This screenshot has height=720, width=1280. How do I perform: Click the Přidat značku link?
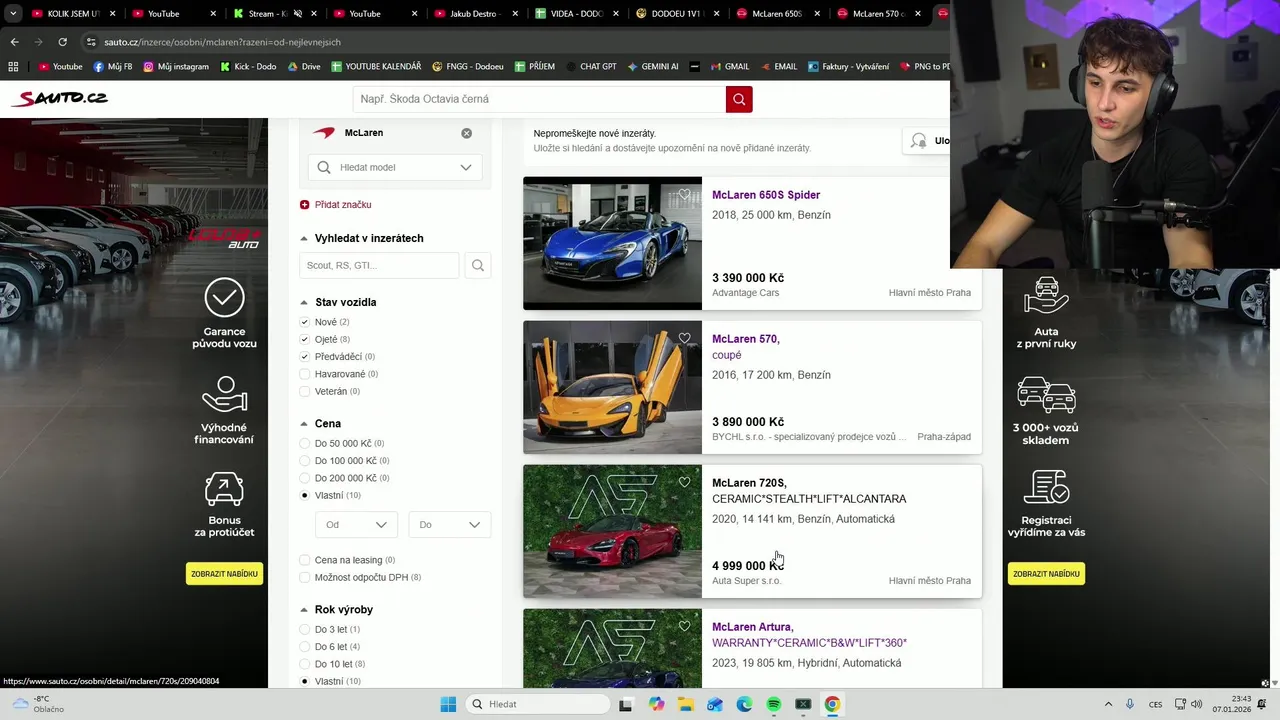[343, 205]
